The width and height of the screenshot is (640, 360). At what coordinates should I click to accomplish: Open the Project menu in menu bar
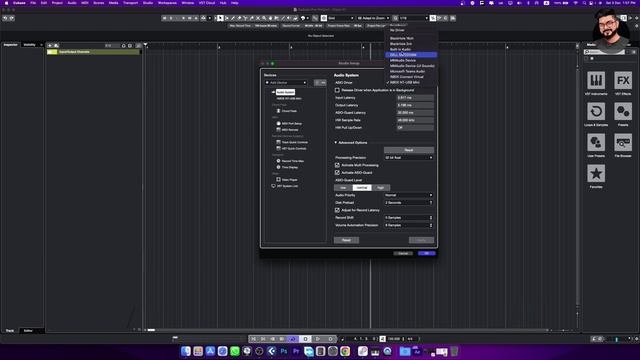(x=57, y=3)
